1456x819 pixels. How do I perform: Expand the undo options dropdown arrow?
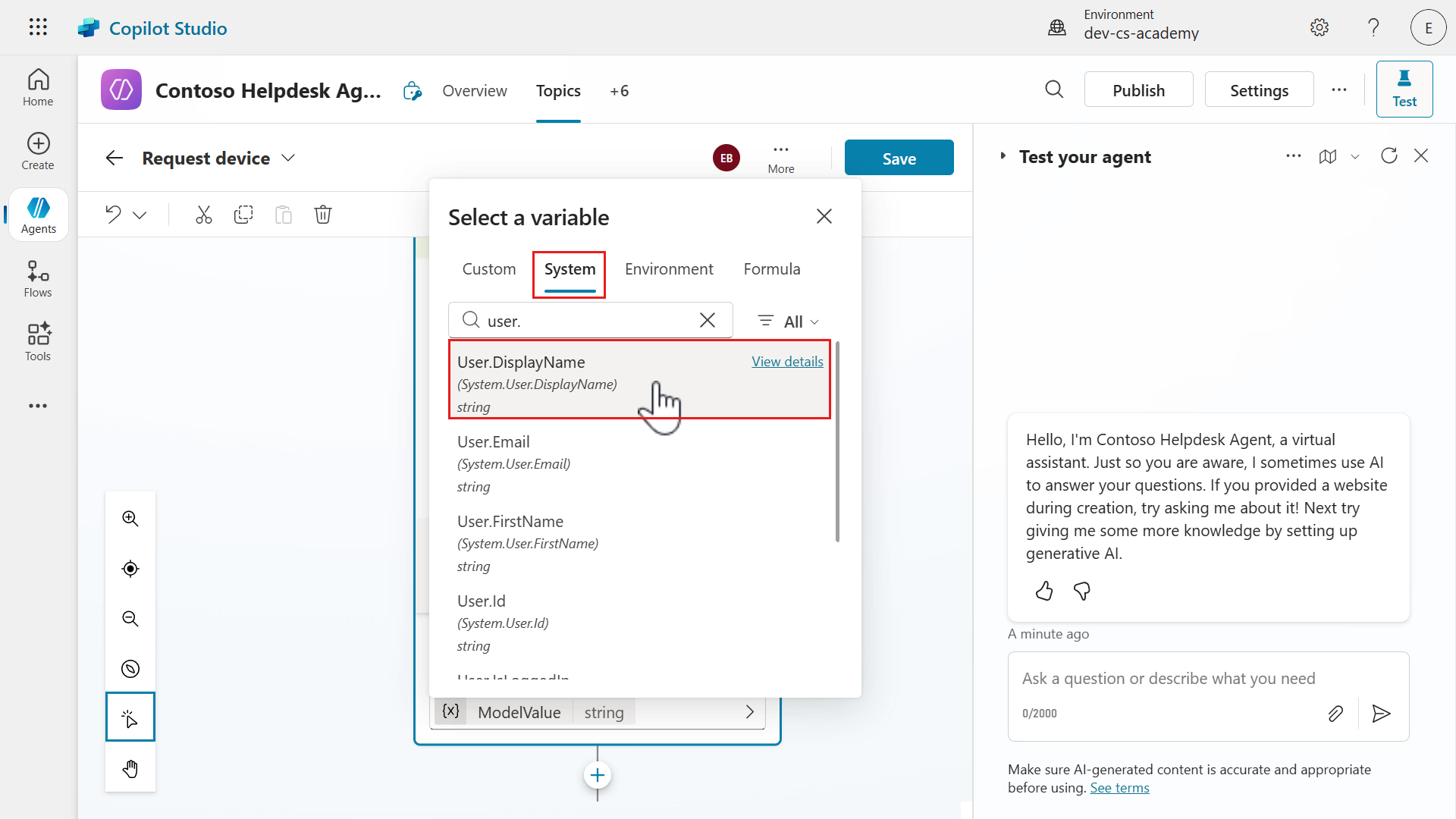(140, 215)
